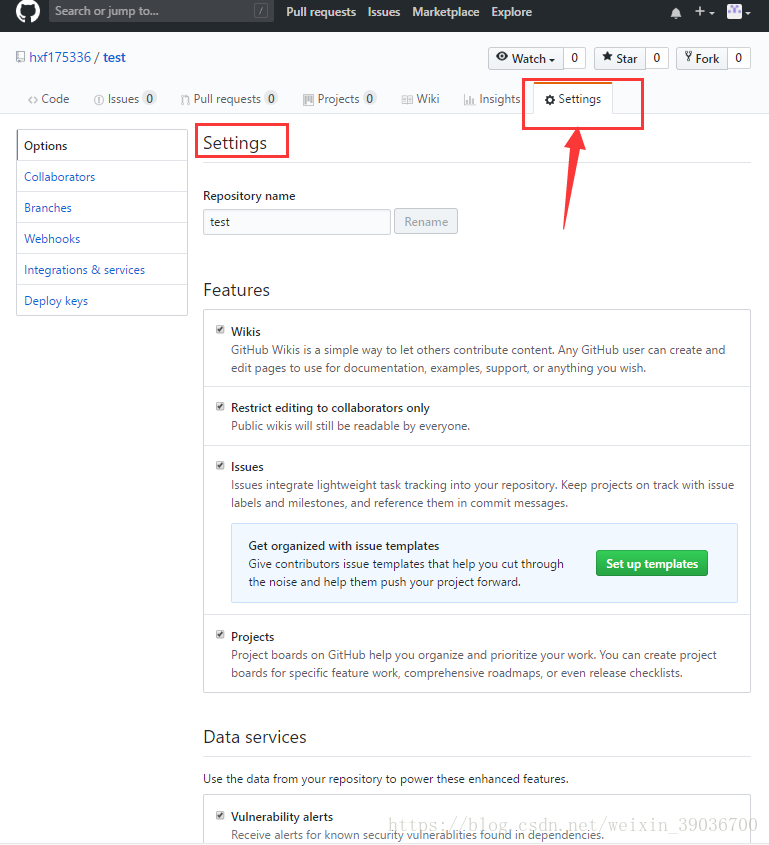Click the Features section heading
Image resolution: width=769 pixels, height=845 pixels.
coord(237,290)
